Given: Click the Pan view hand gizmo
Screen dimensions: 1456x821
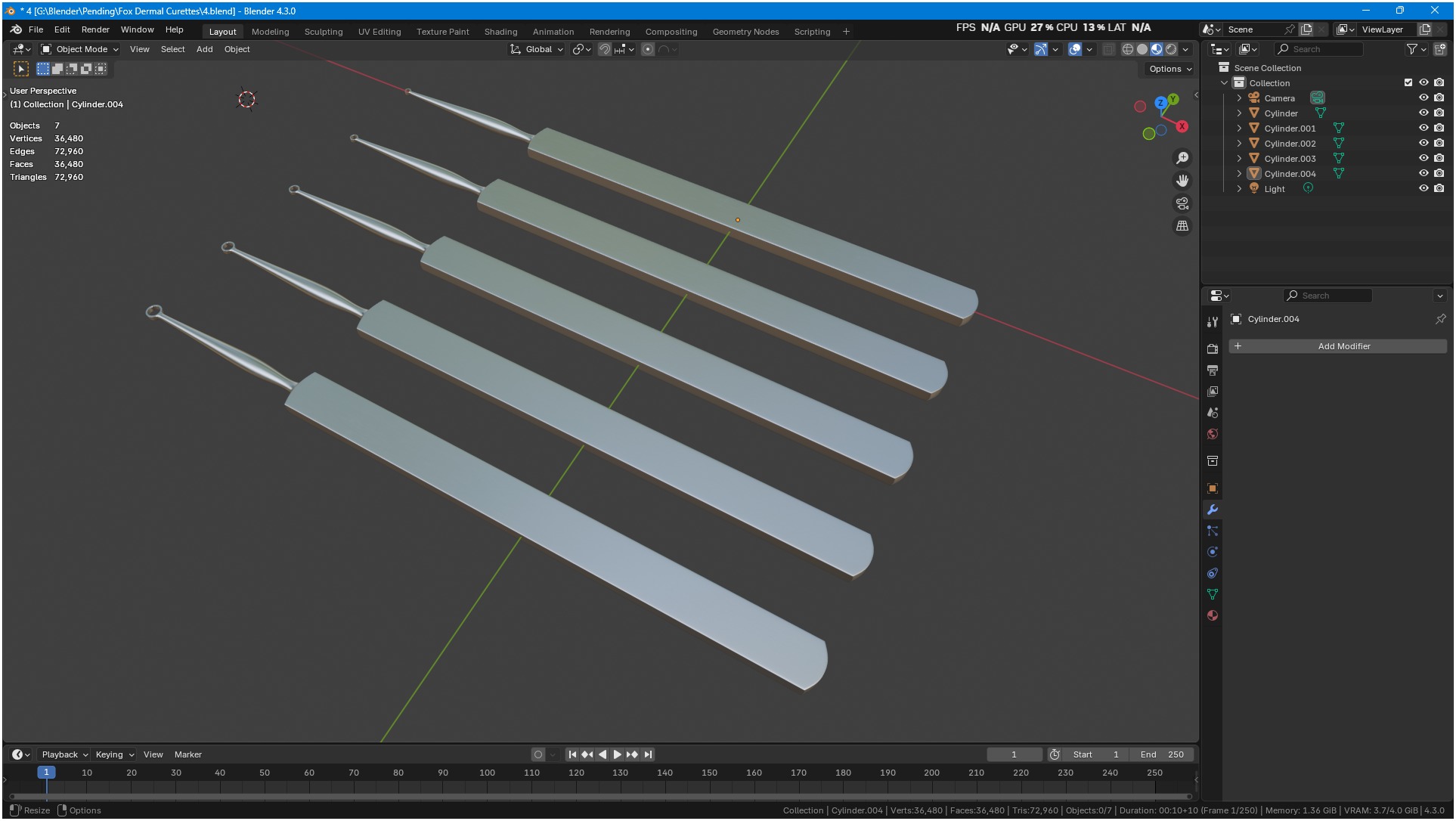Looking at the screenshot, I should point(1182,181).
